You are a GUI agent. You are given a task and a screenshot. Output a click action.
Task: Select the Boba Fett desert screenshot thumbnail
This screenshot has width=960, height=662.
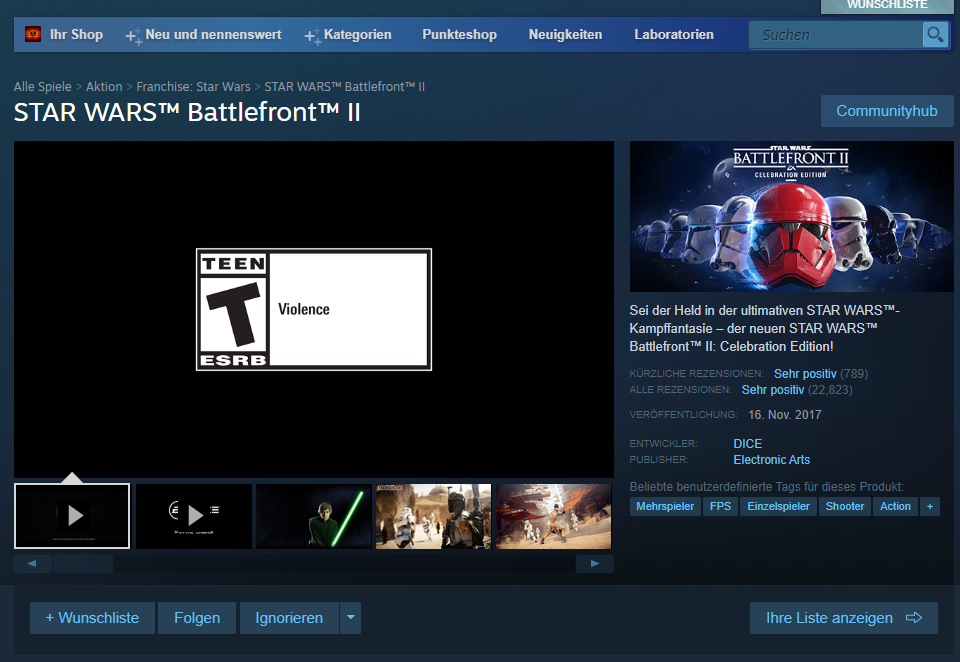[433, 516]
